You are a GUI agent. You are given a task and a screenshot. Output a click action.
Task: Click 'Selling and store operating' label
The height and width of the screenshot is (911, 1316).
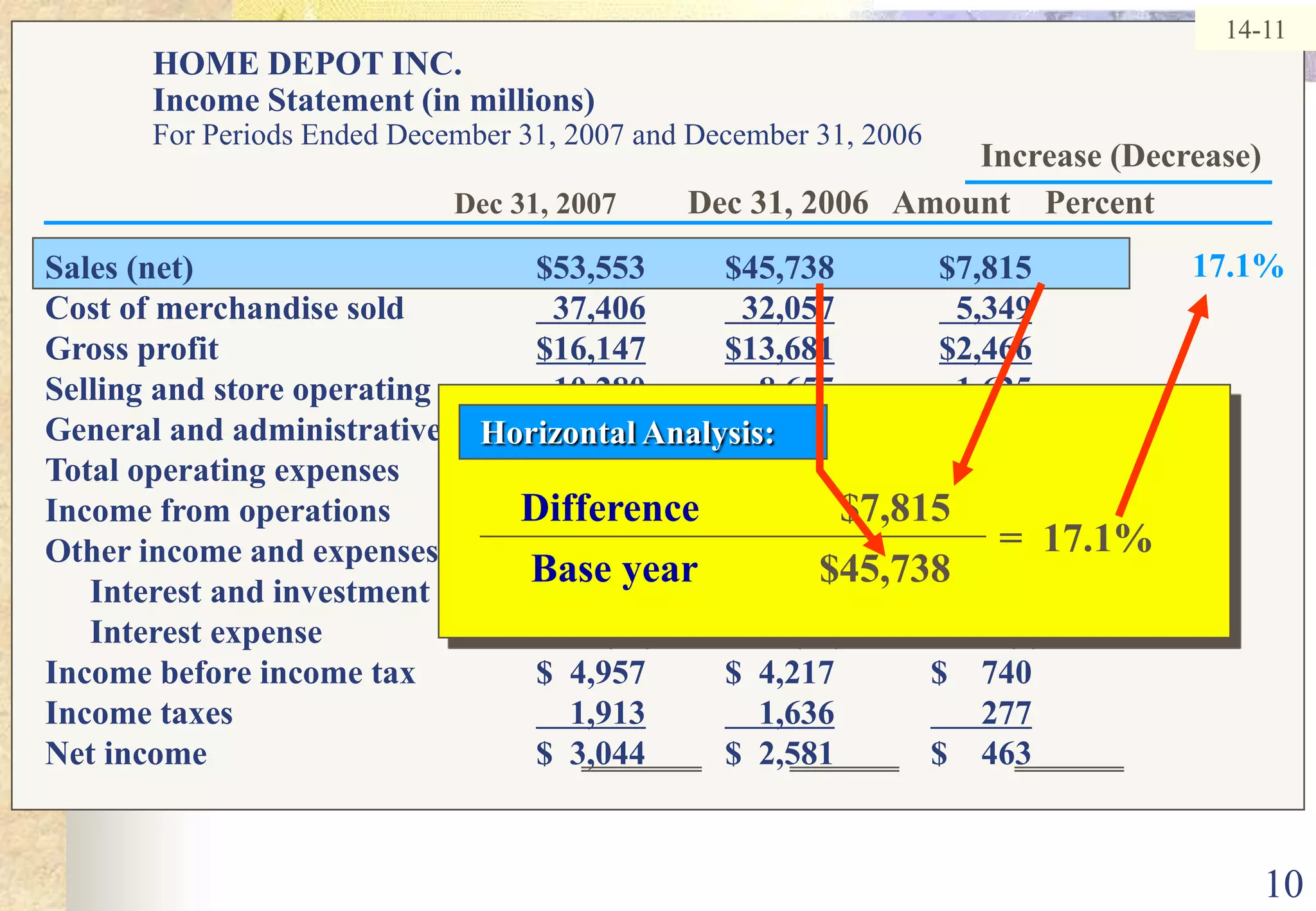(x=238, y=390)
